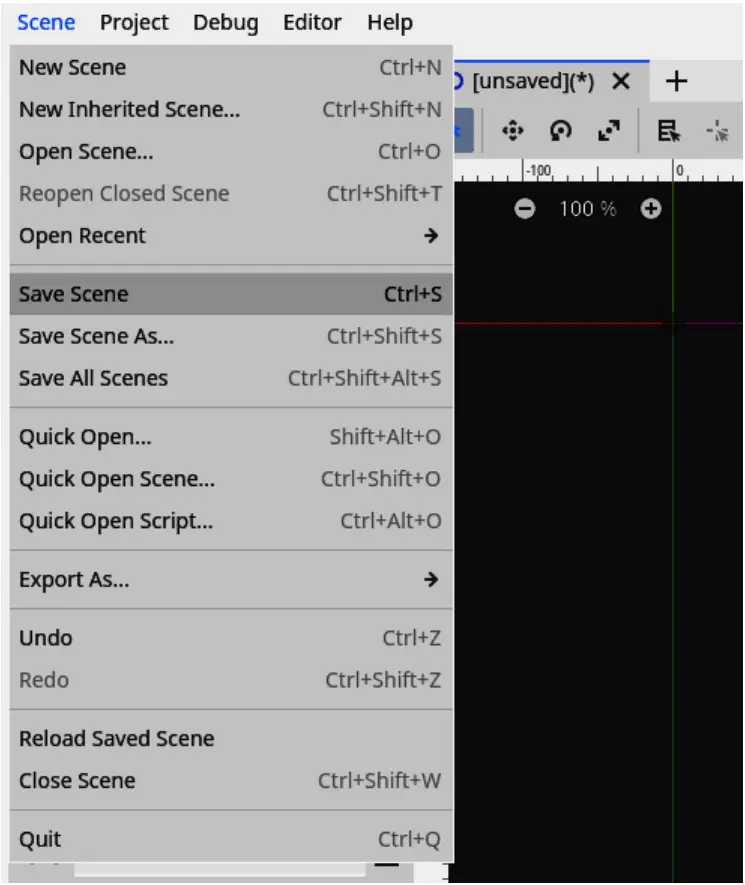Select the Move Mode tool
745x885 pixels.
(513, 131)
